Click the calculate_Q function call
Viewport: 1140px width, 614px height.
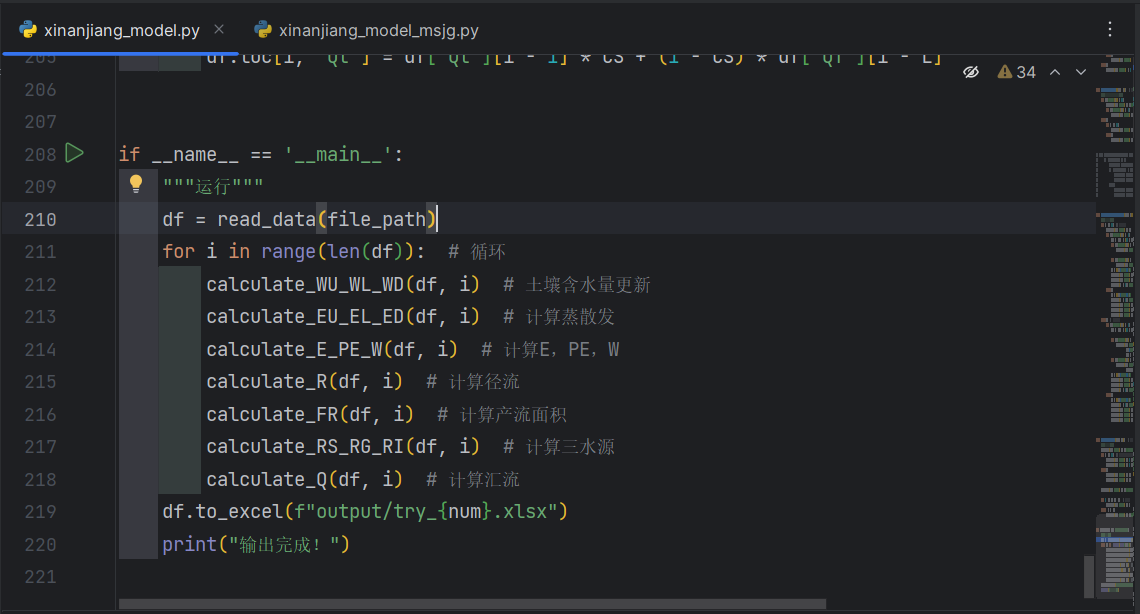point(265,479)
